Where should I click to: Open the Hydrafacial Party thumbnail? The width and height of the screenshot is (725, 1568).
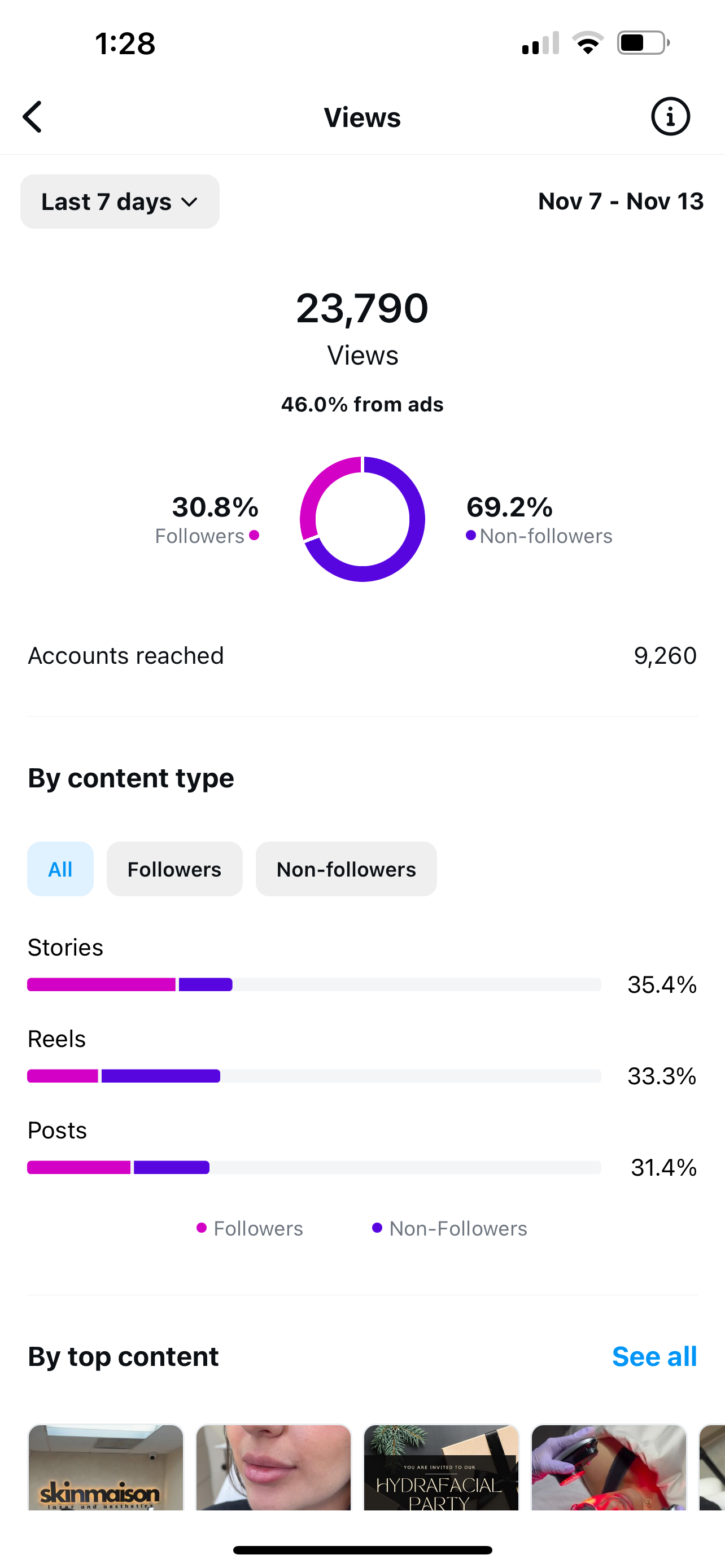click(x=441, y=1467)
